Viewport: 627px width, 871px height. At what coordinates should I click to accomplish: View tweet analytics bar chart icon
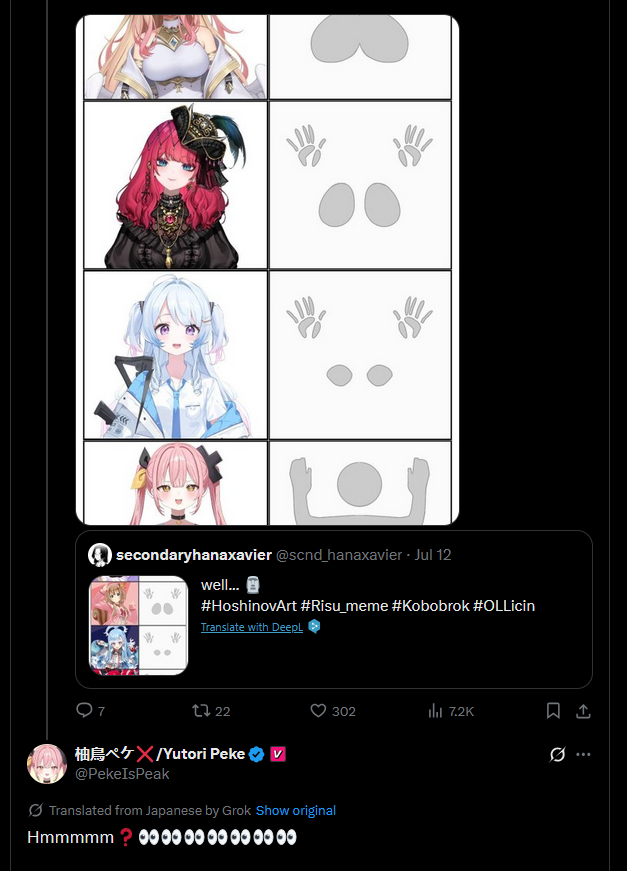point(435,710)
